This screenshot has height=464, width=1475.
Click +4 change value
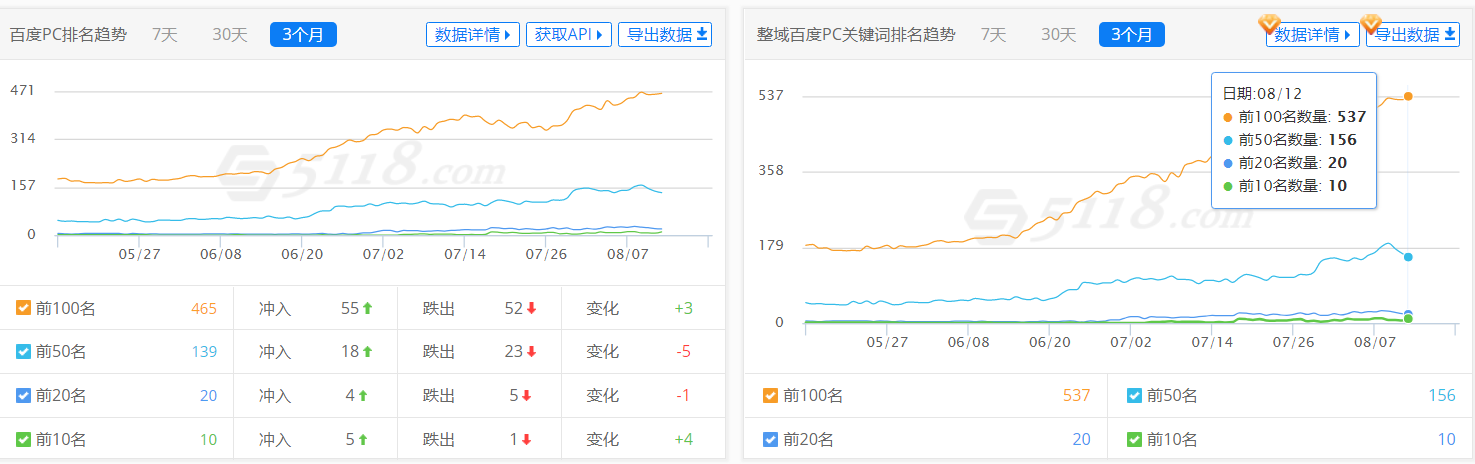point(683,439)
